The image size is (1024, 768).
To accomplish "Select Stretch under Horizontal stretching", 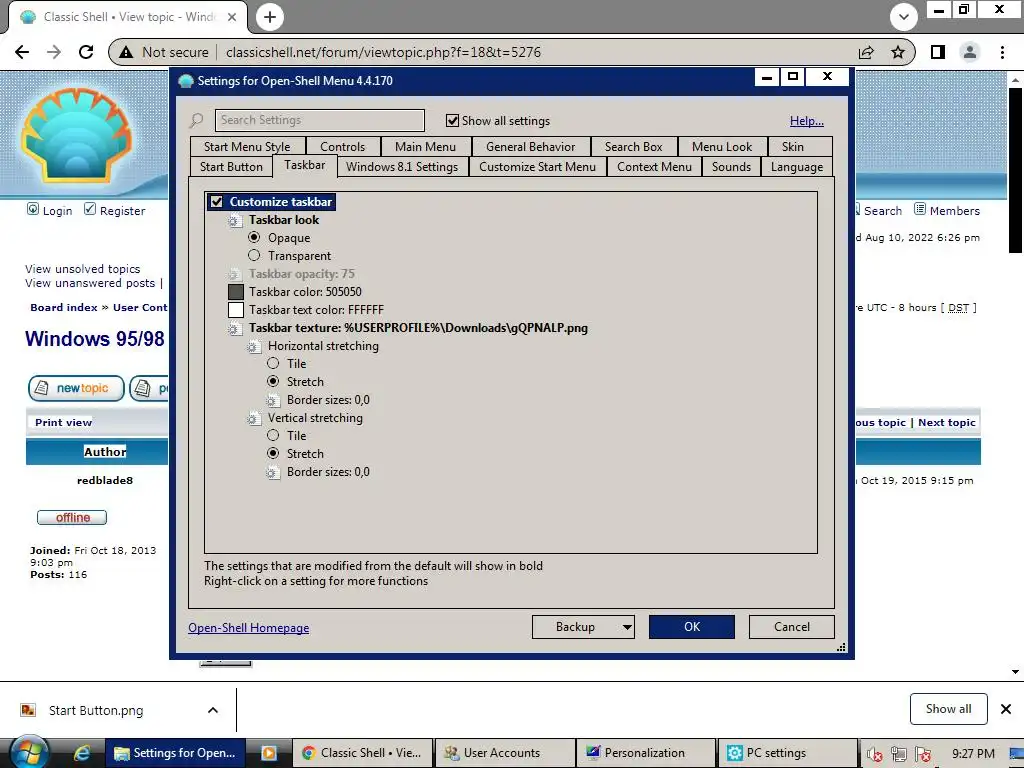I will point(273,381).
